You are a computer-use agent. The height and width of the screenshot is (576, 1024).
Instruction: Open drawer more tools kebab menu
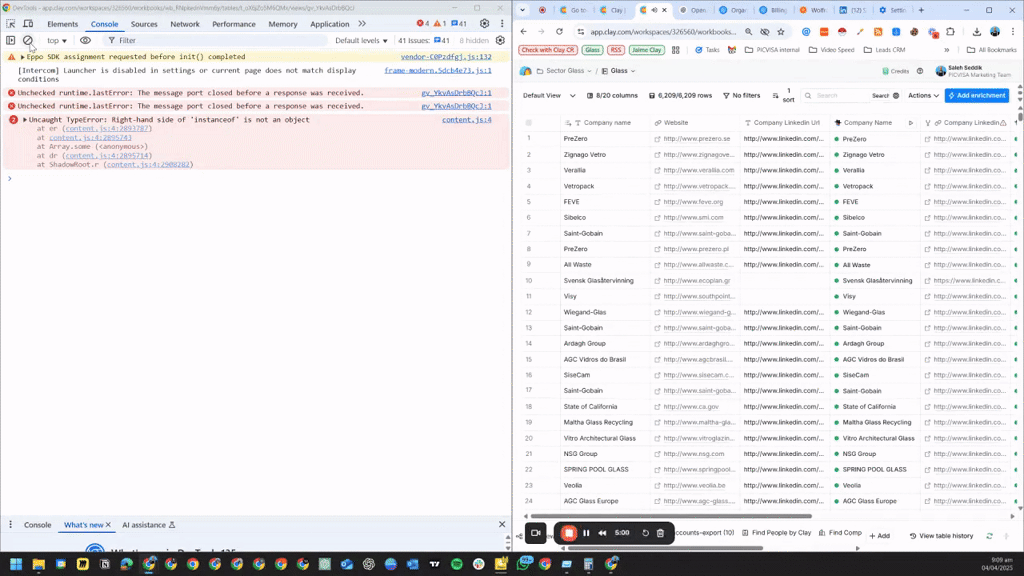10,524
